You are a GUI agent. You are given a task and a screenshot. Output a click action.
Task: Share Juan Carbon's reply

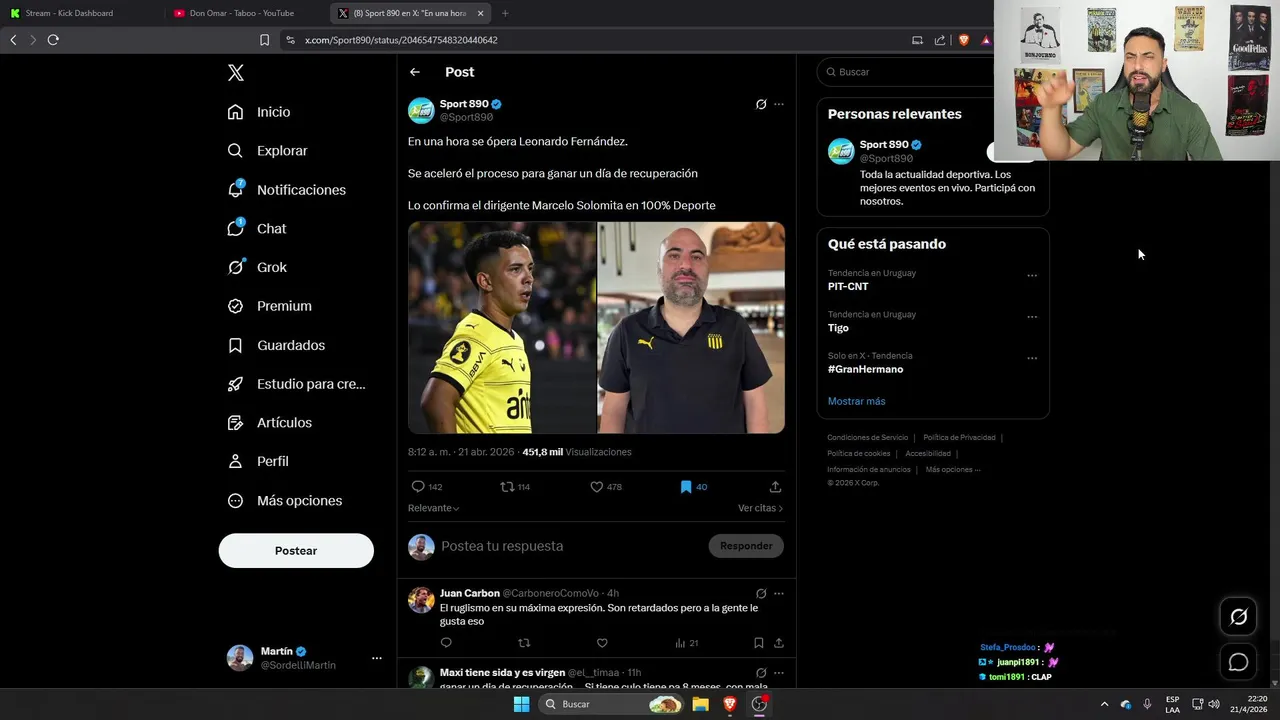[779, 643]
